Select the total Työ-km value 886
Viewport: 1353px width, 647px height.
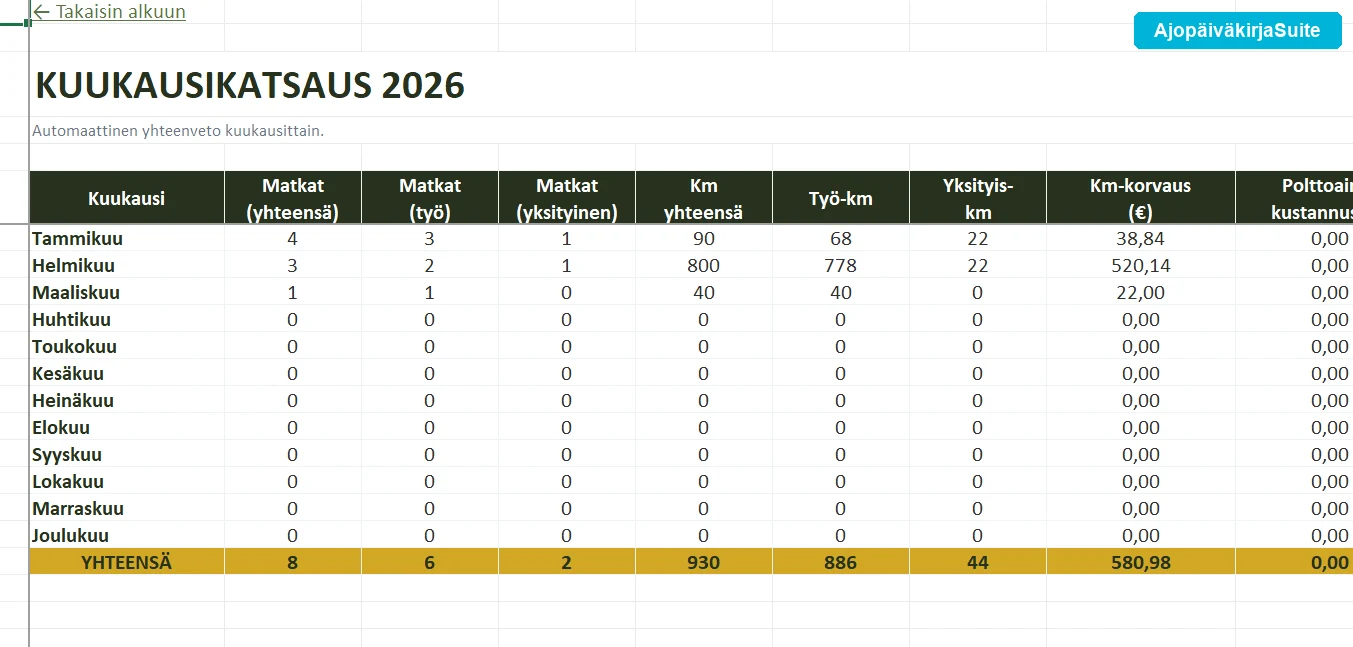click(x=841, y=563)
